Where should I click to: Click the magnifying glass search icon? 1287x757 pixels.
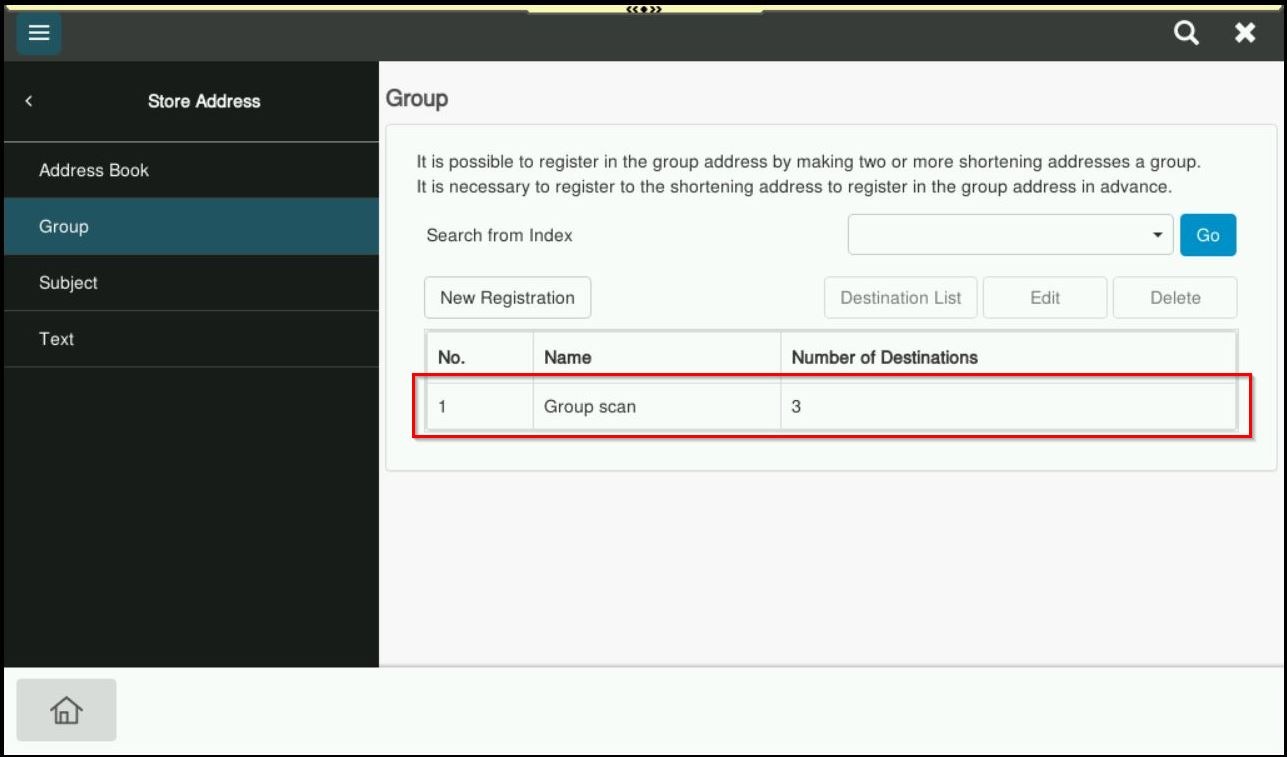tap(1186, 33)
